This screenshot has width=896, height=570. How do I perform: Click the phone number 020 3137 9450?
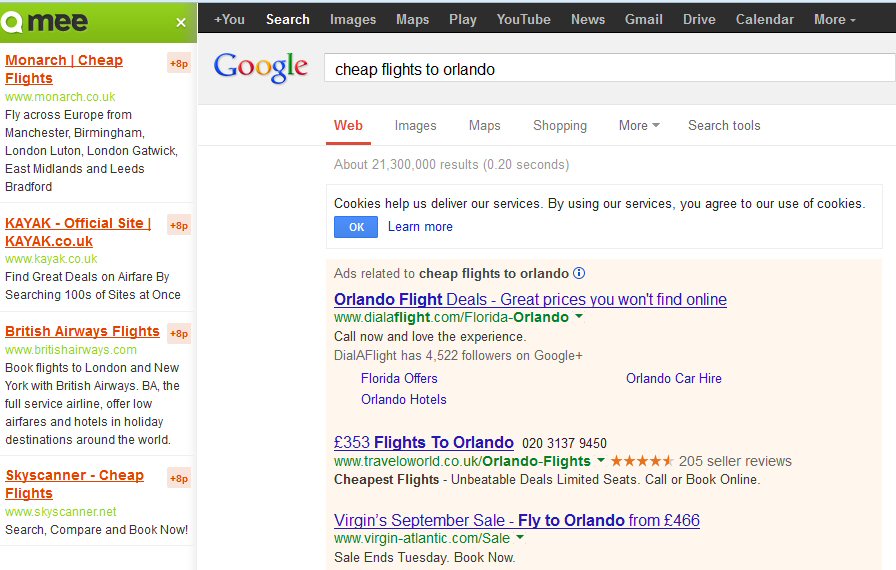564,443
